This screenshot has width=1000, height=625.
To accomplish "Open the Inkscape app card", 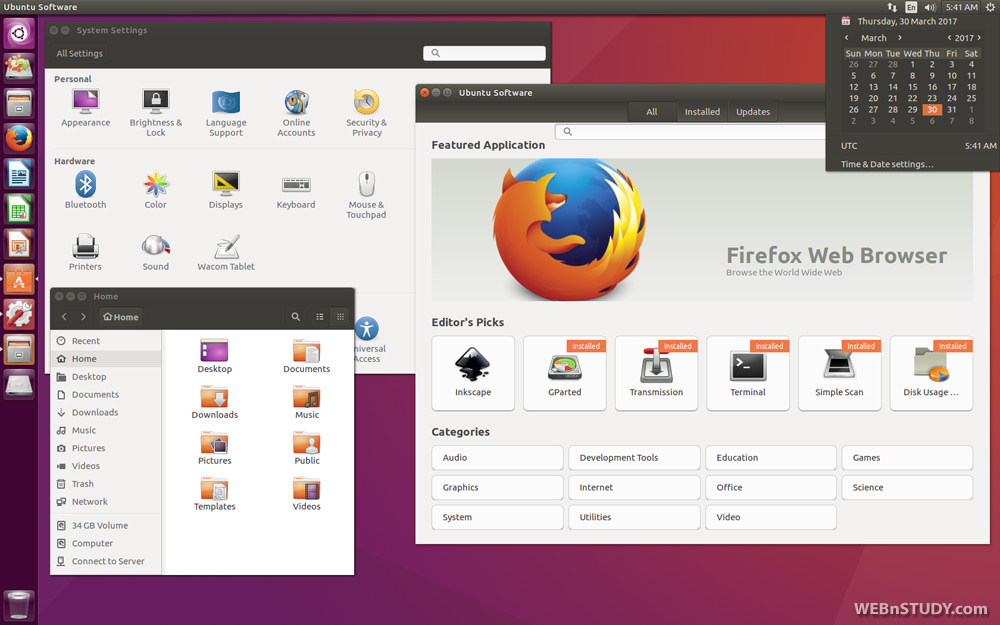I will pyautogui.click(x=473, y=373).
